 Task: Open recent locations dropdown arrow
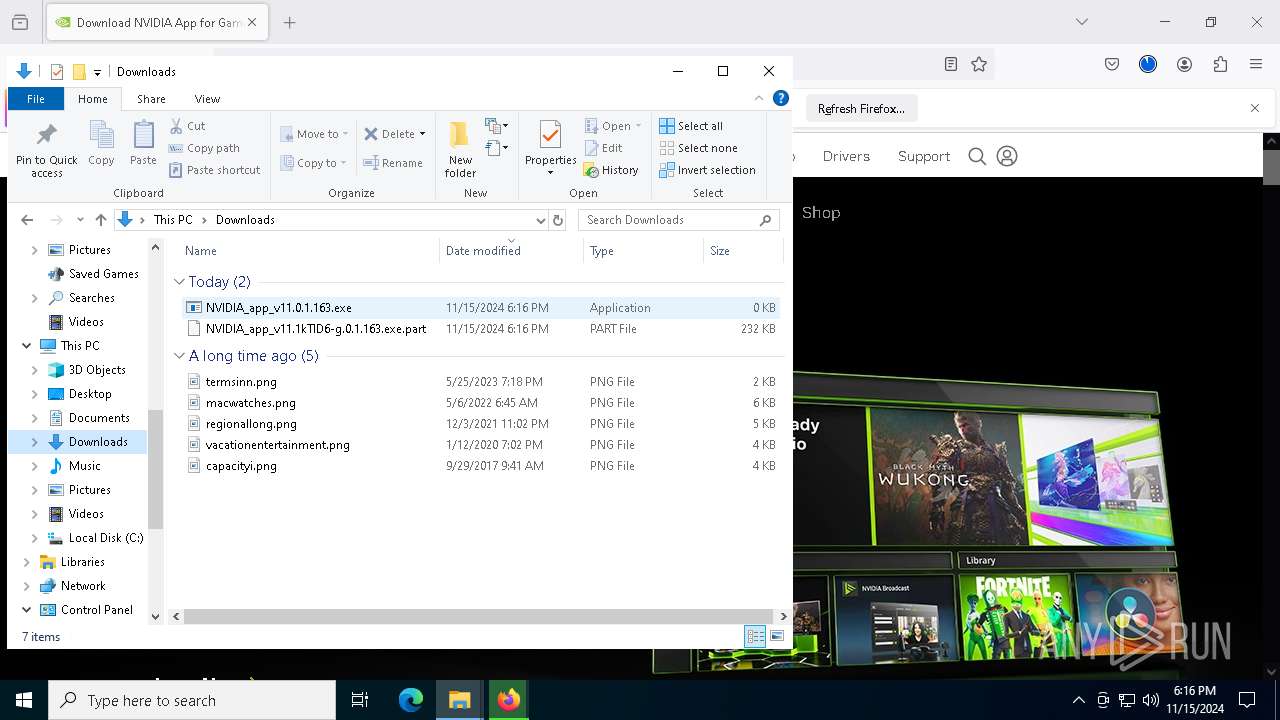tap(80, 220)
